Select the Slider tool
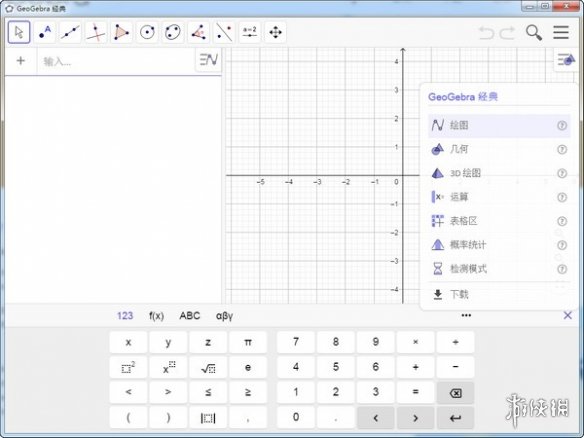 (x=250, y=32)
